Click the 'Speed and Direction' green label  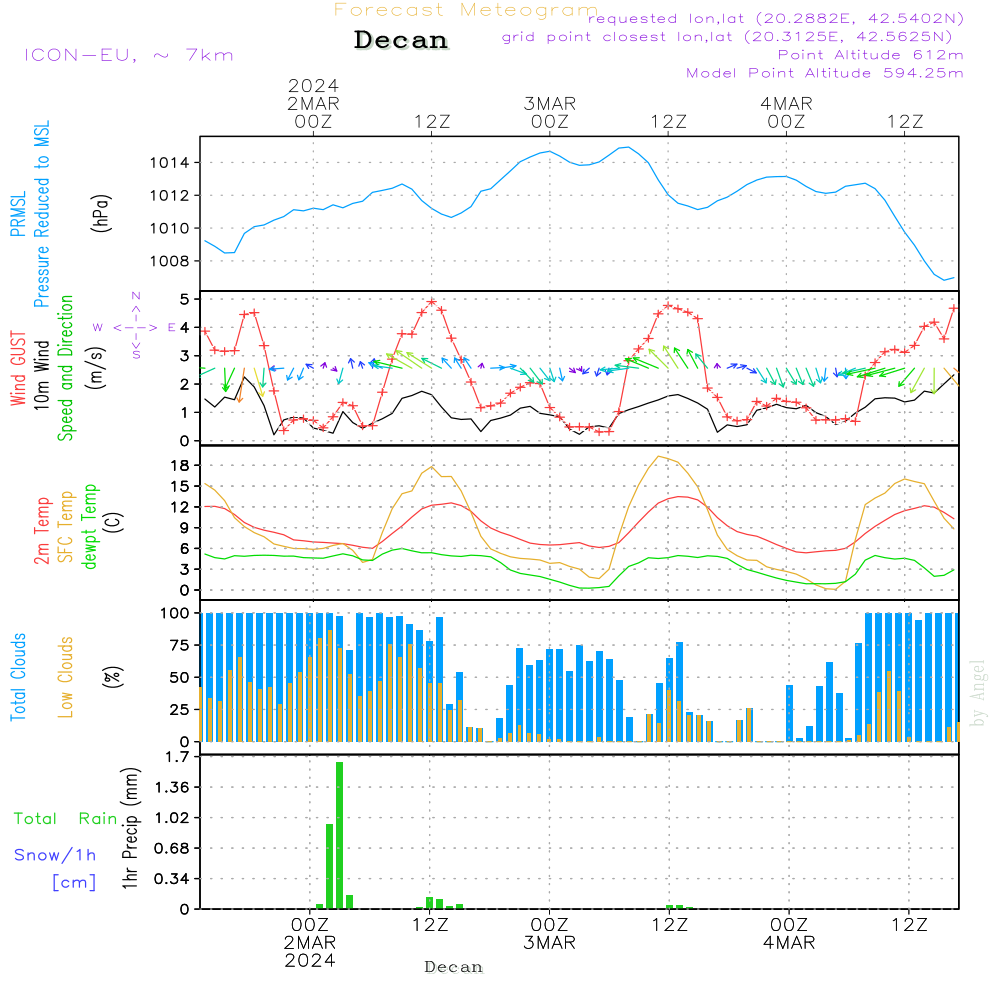(65, 368)
